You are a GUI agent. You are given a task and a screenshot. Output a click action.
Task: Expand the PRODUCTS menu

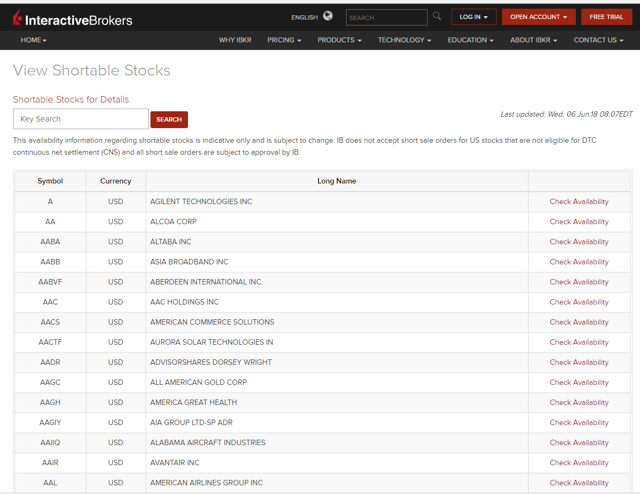pos(339,40)
